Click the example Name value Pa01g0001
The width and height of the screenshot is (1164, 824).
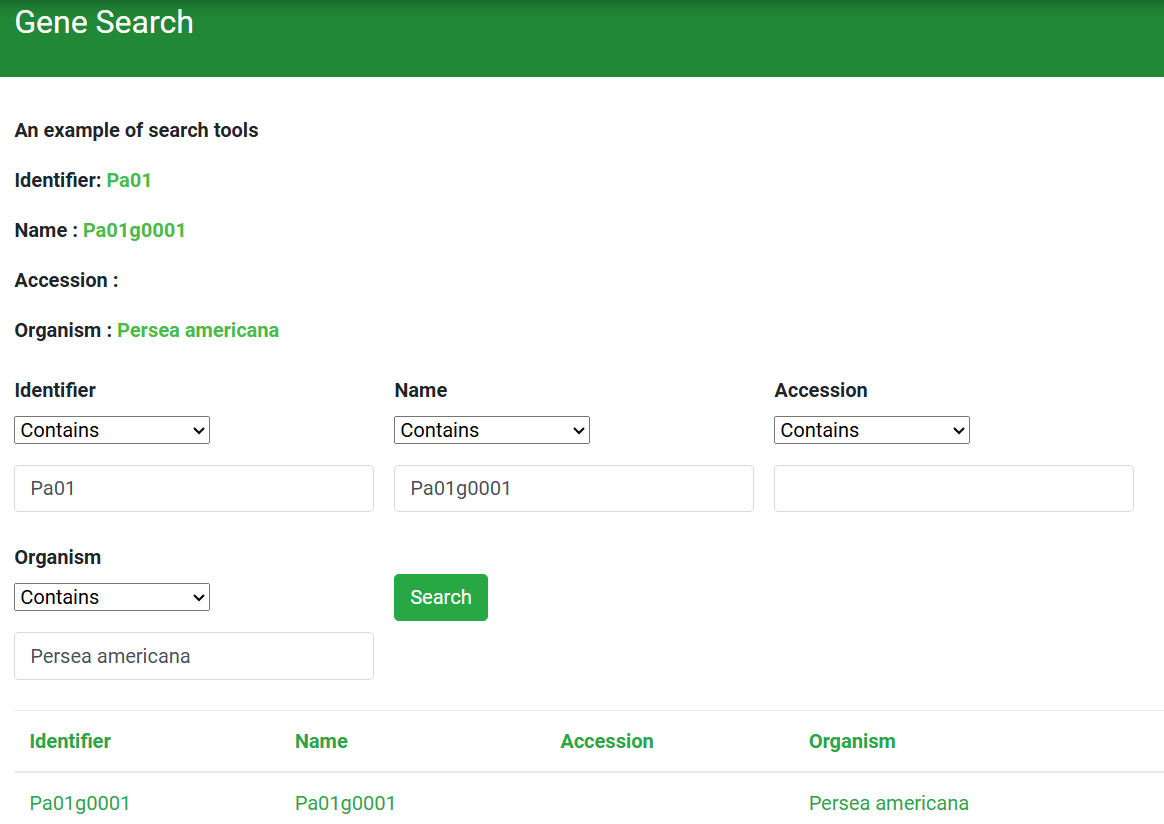[x=134, y=230]
